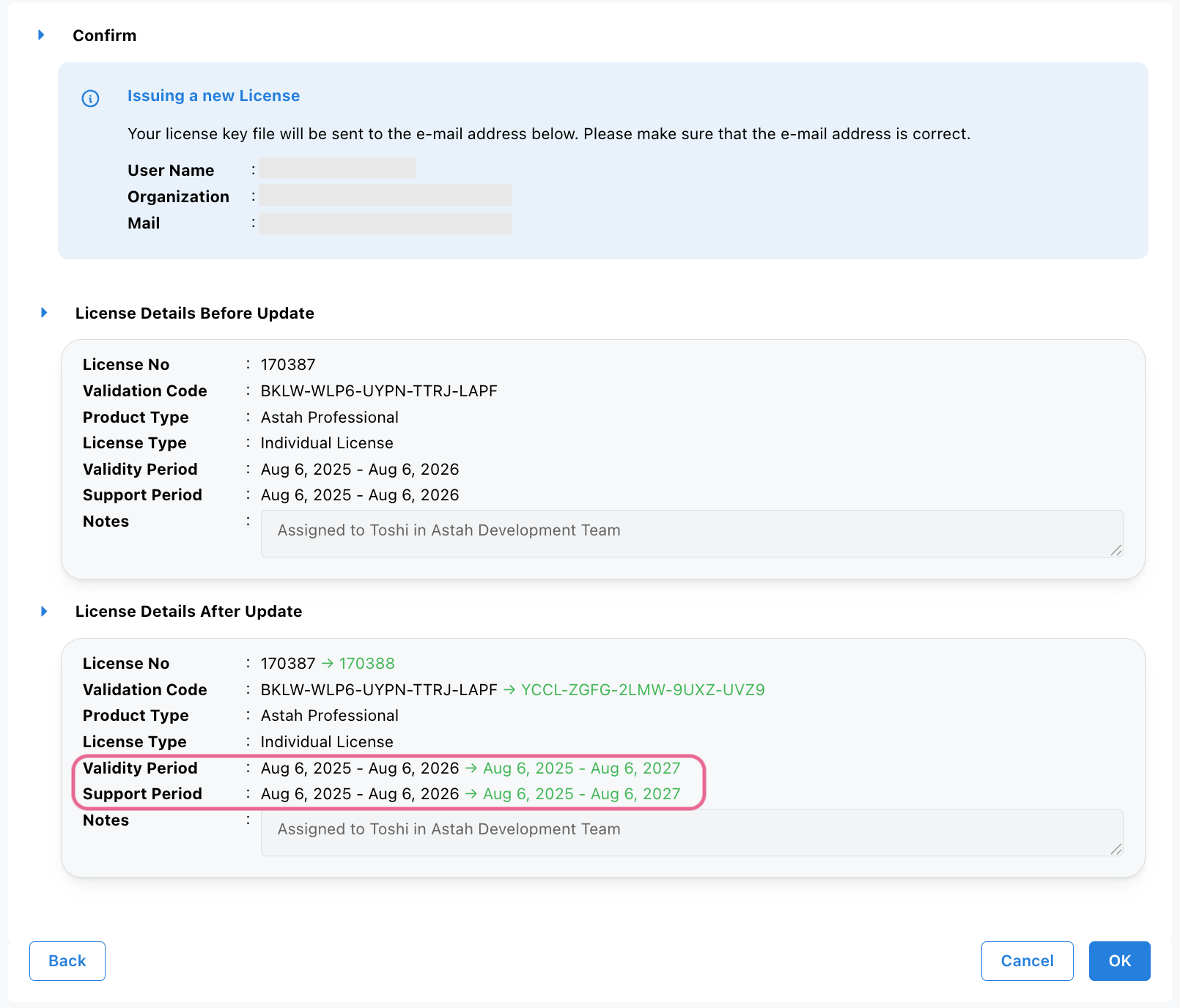Click resize handle of After Update Notes field
Screen dimensions: 1180x1008
pos(1116,849)
